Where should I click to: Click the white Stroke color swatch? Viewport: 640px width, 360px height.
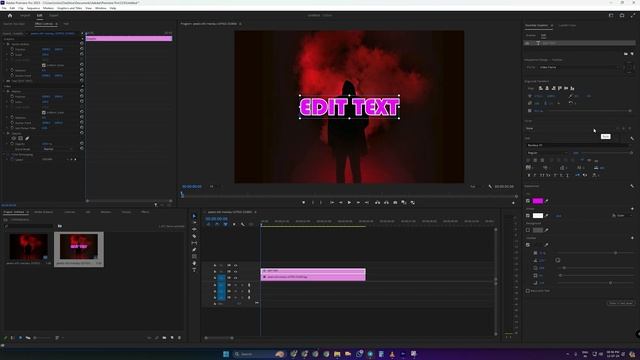(538, 216)
